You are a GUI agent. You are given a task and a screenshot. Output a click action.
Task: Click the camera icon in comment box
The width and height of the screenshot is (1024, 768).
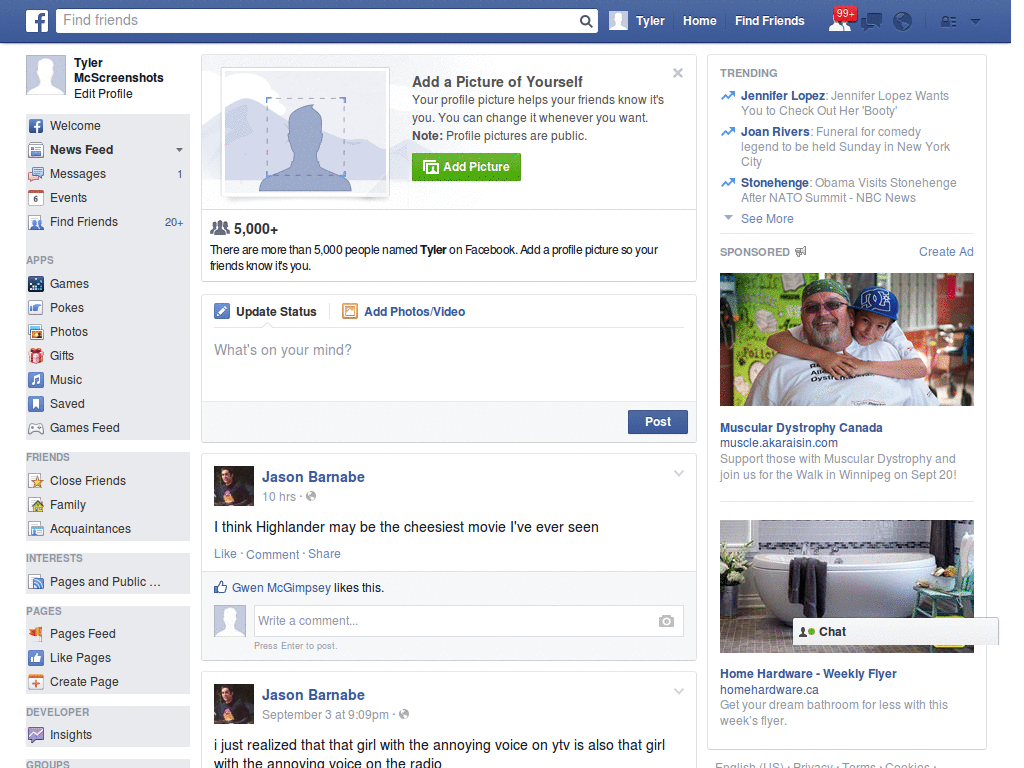[x=666, y=621]
